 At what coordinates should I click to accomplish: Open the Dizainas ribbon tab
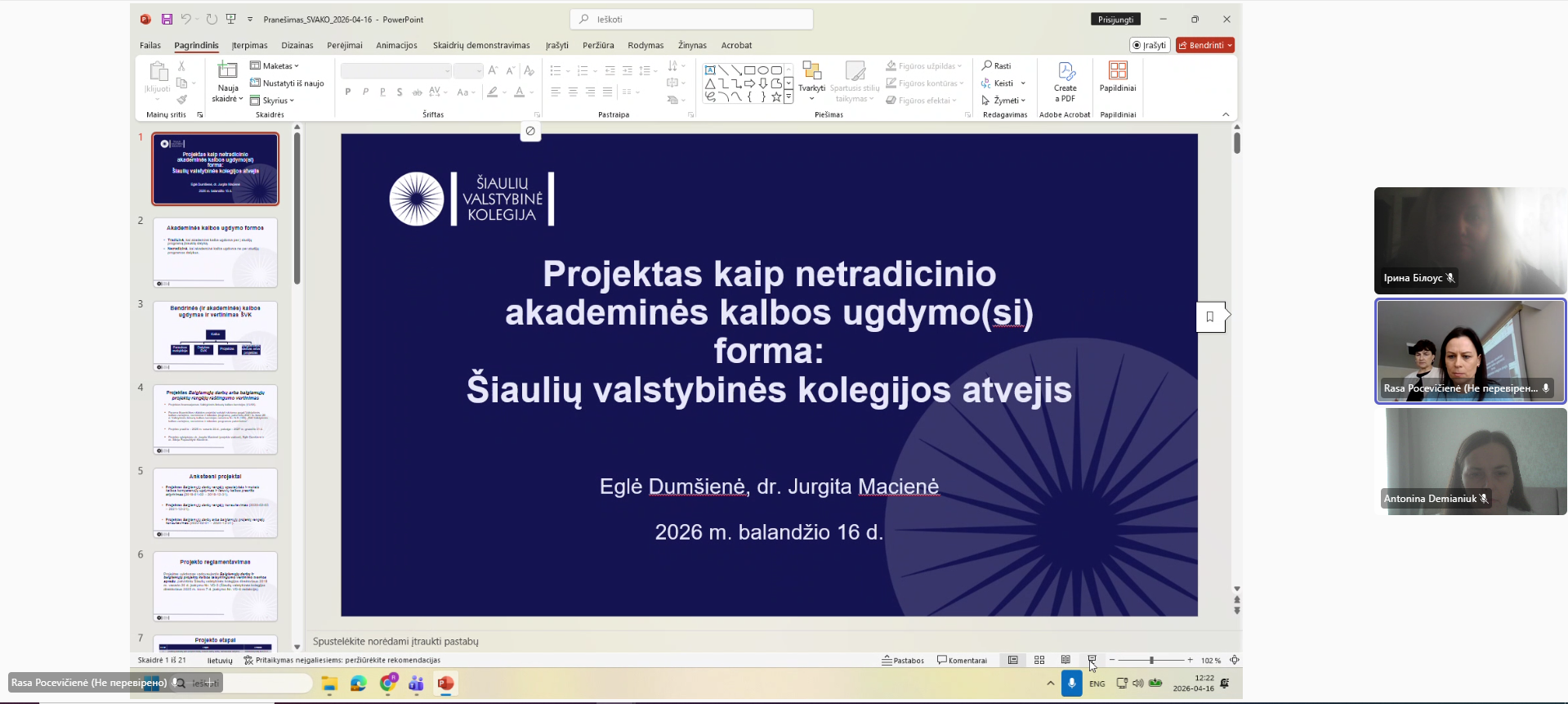297,45
